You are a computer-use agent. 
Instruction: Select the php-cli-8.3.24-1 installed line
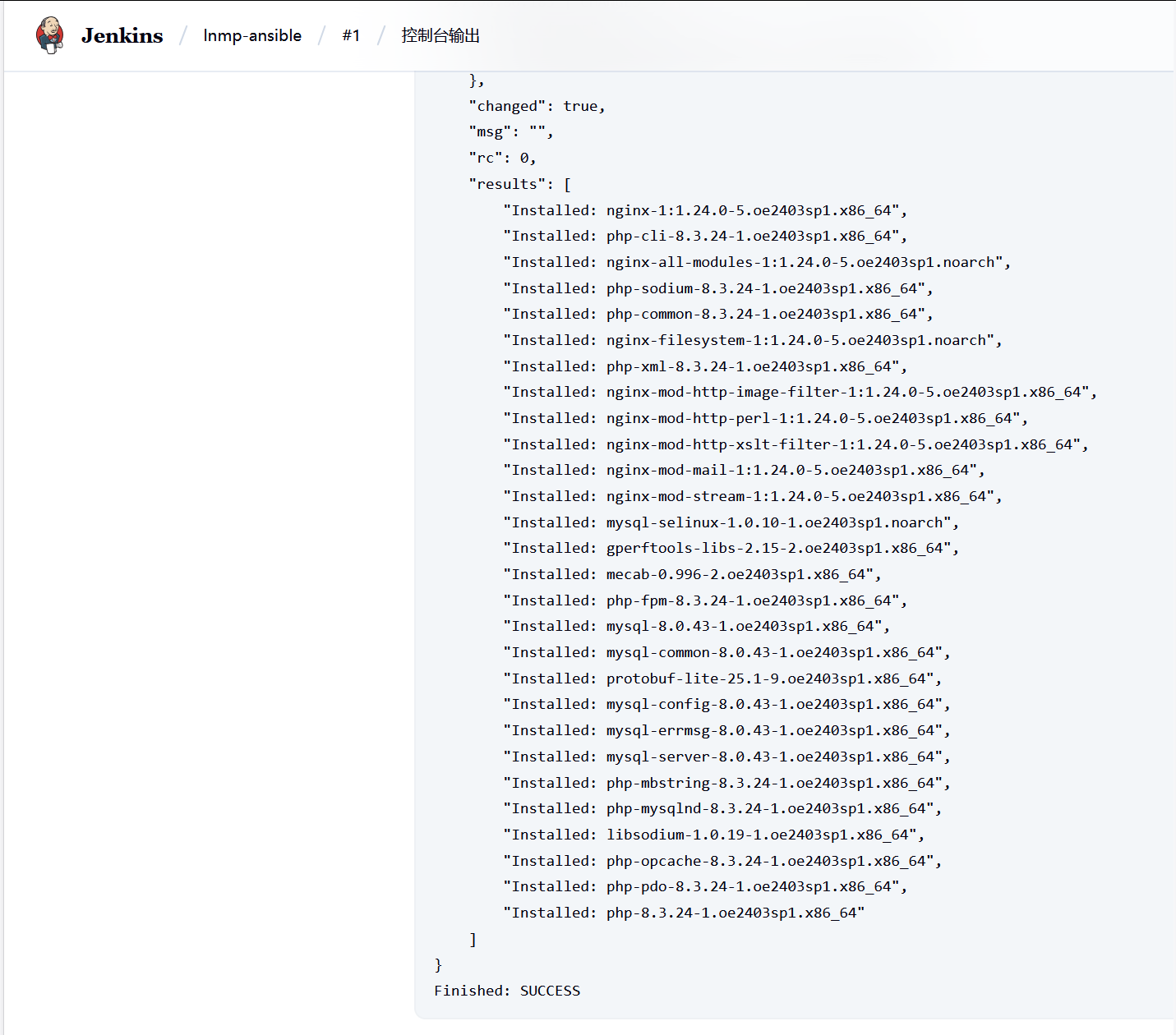pyautogui.click(x=705, y=236)
